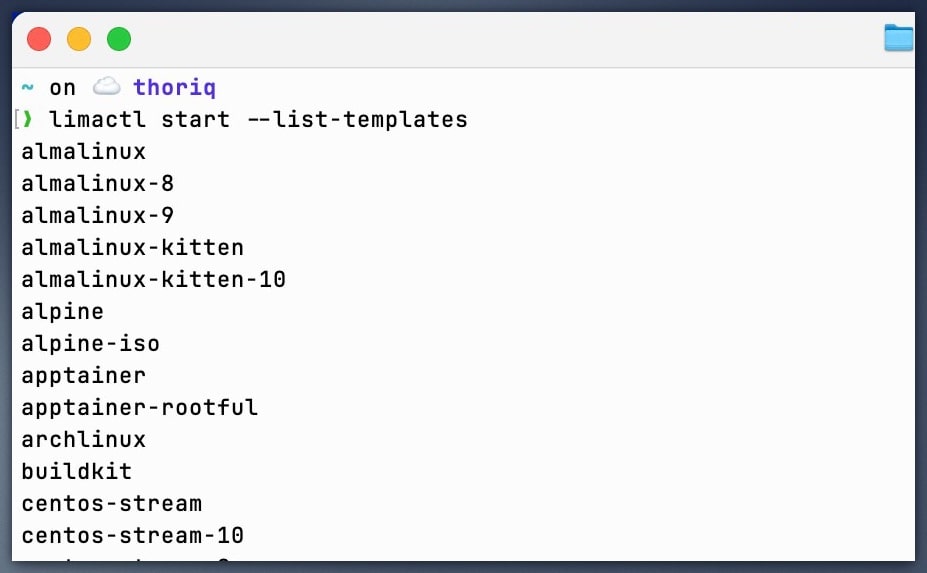Image resolution: width=927 pixels, height=573 pixels.
Task: Click the buildkit template entry
Action: click(77, 471)
